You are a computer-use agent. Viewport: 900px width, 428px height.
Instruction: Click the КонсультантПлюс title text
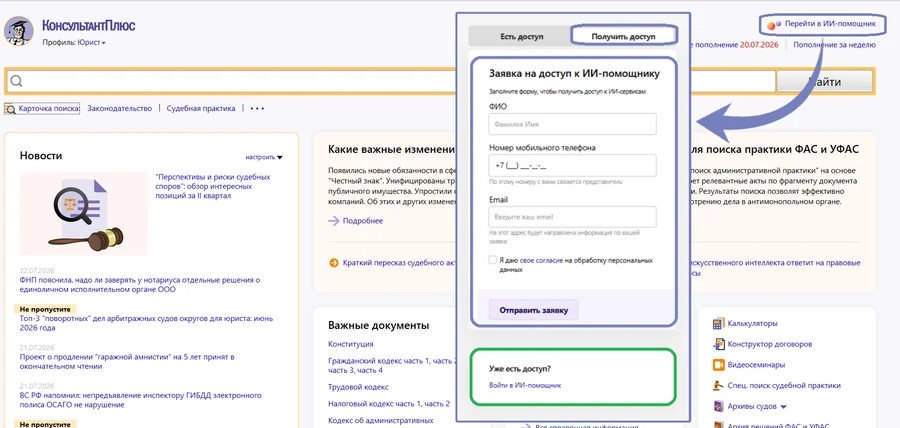tap(88, 26)
